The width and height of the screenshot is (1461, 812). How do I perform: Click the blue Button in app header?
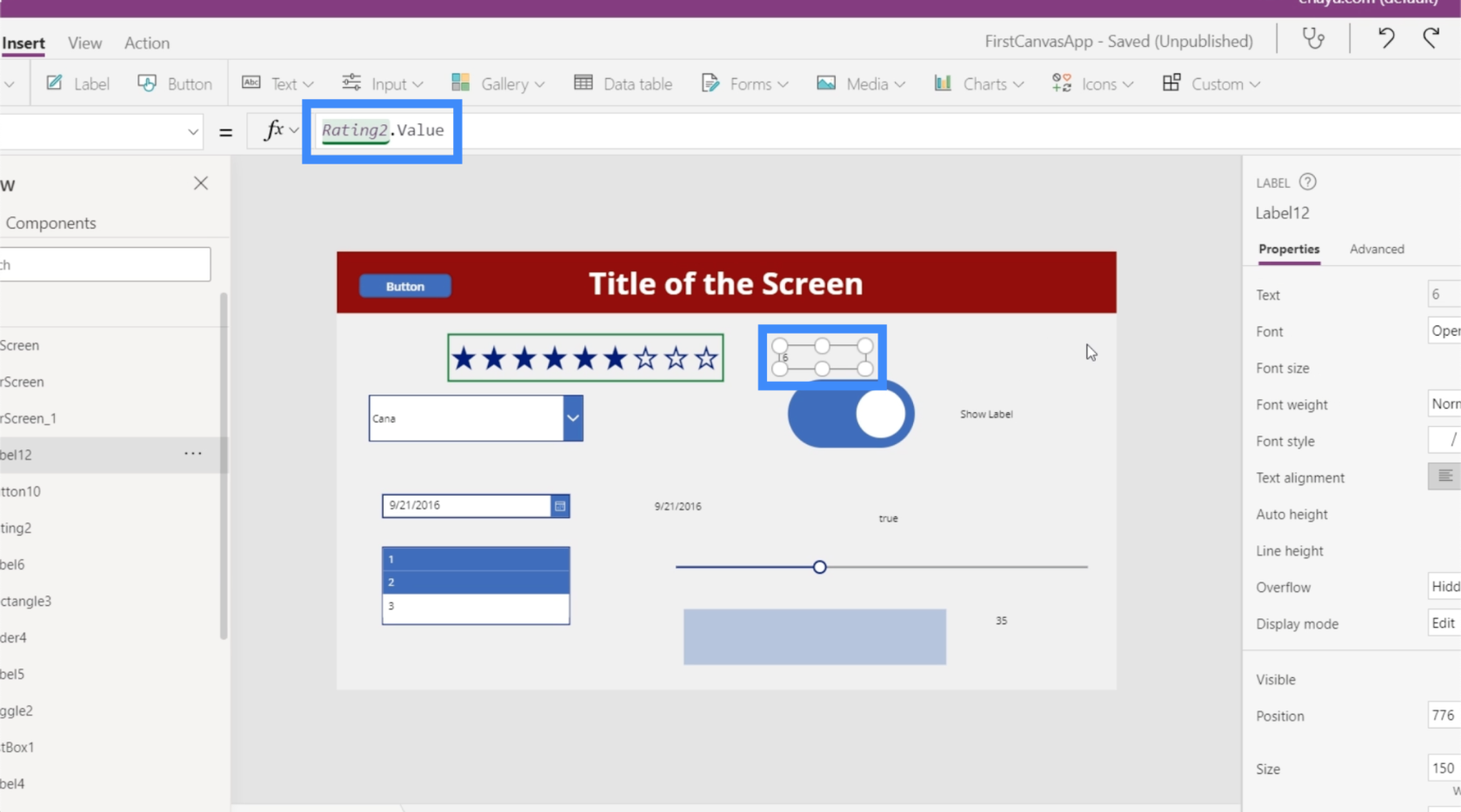pyautogui.click(x=405, y=286)
